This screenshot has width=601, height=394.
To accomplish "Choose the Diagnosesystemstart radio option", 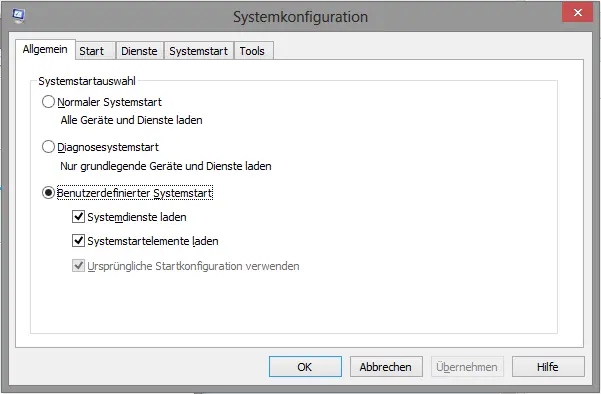I will pos(48,147).
